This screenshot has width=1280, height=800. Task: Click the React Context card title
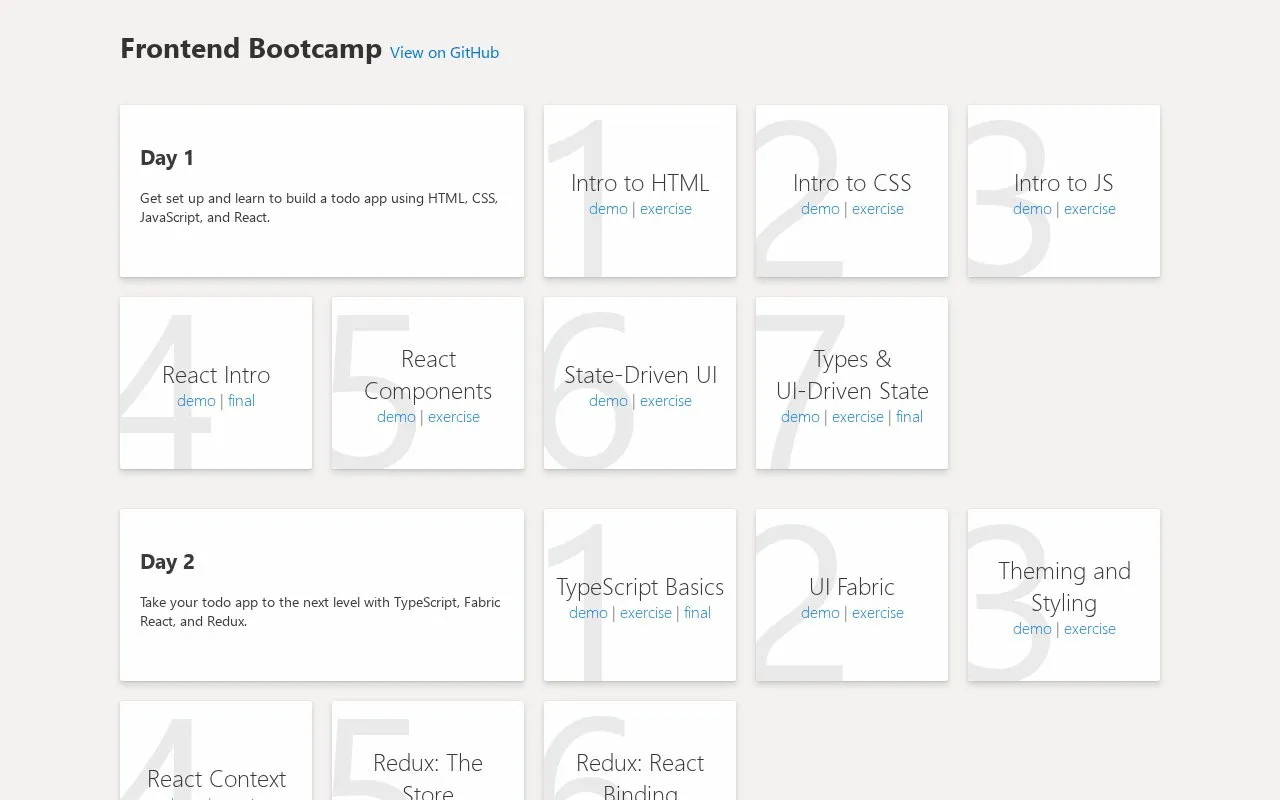[216, 779]
